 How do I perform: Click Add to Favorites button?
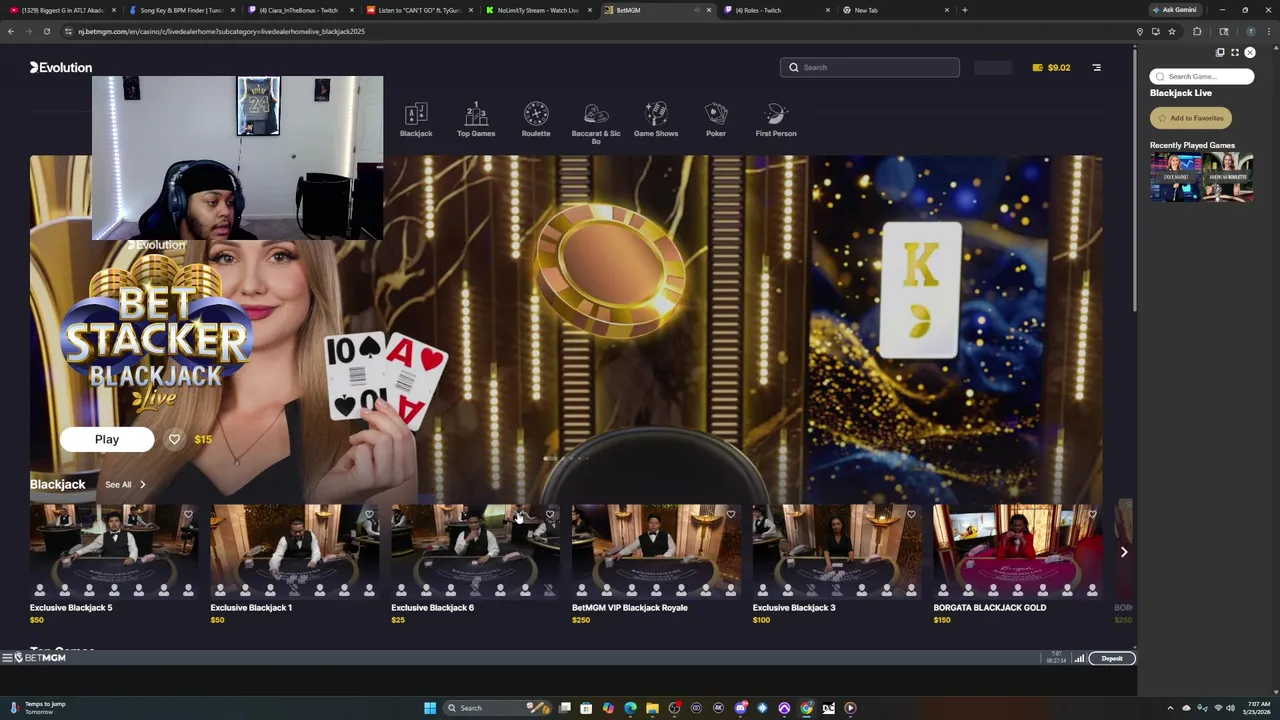[1190, 118]
